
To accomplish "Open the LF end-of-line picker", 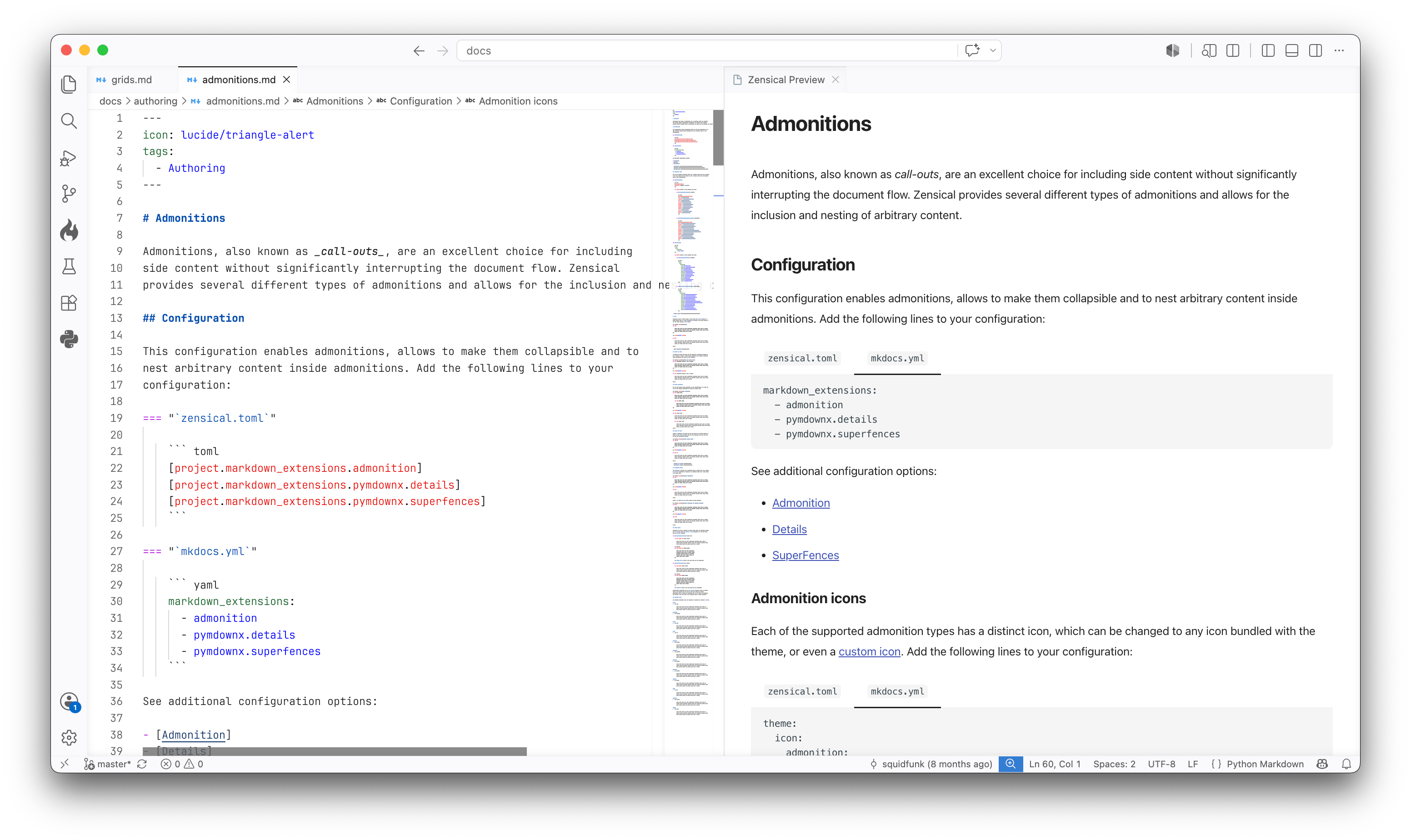I will tap(1192, 764).
